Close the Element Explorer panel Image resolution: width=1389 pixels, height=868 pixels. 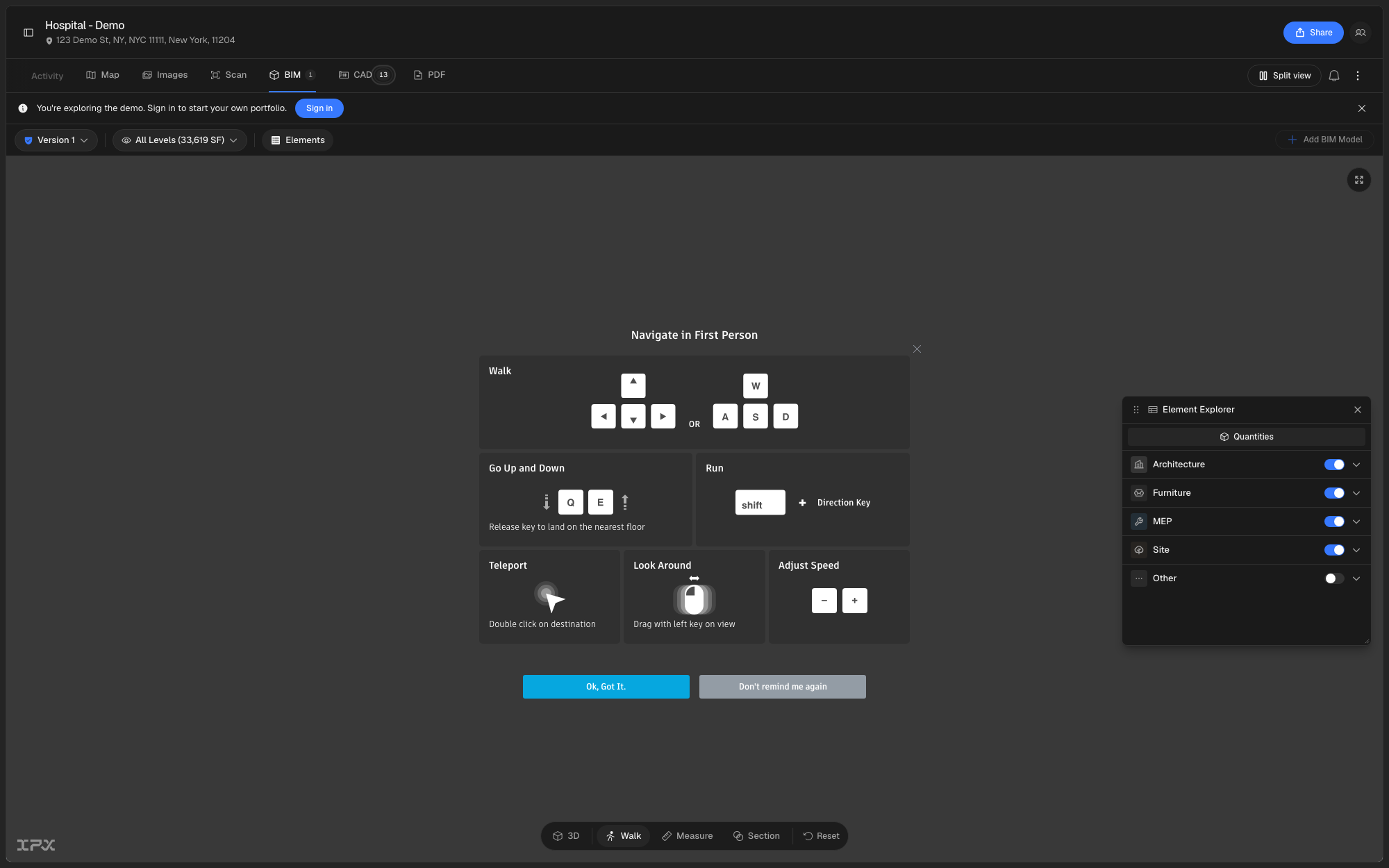(1357, 410)
